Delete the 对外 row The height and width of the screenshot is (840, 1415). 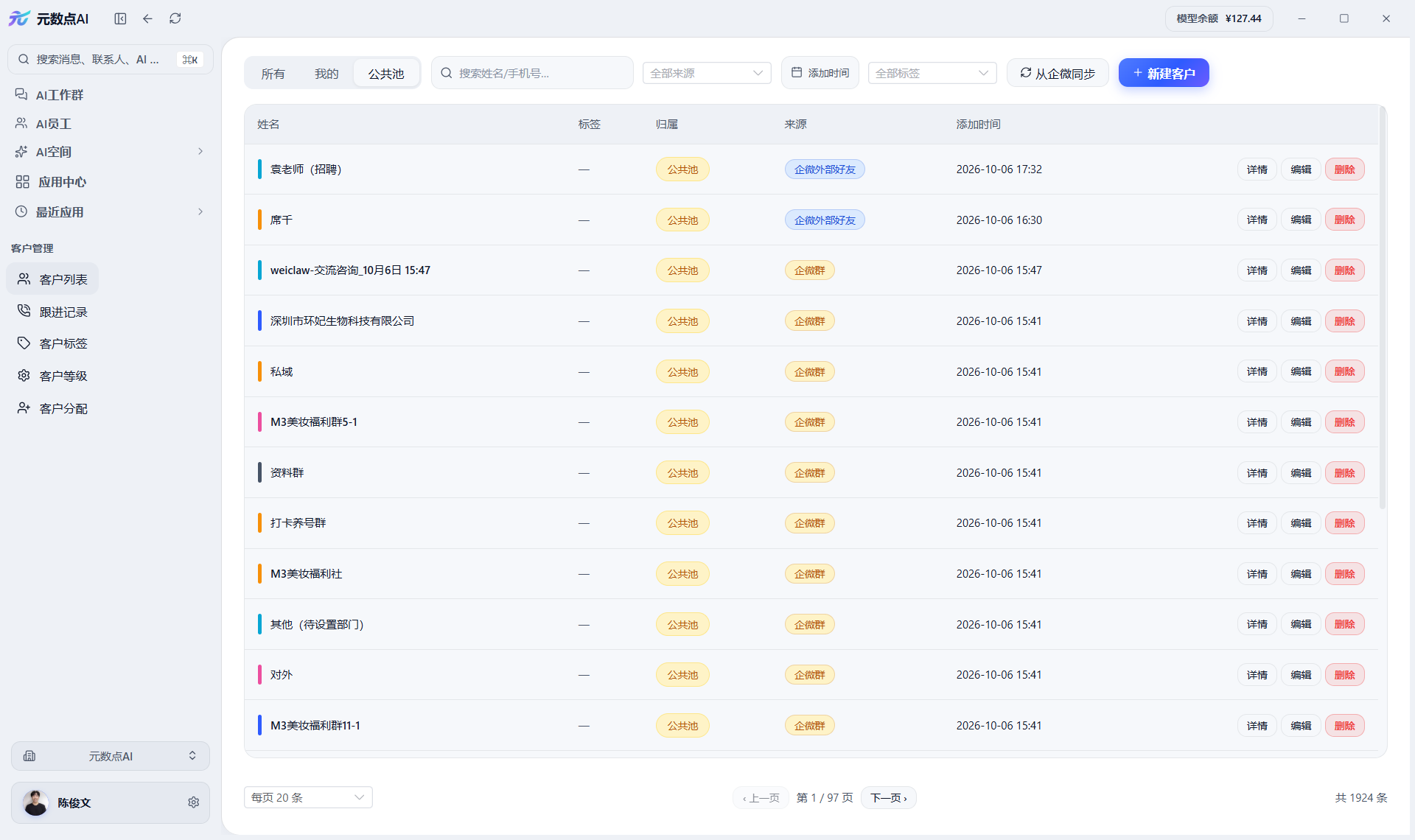tap(1344, 675)
